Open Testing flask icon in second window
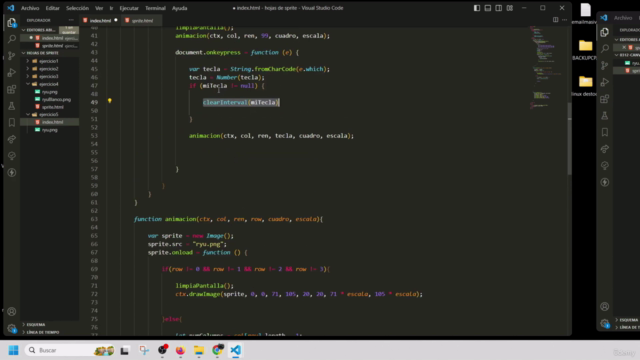The width and height of the screenshot is (640, 360). point(604,116)
